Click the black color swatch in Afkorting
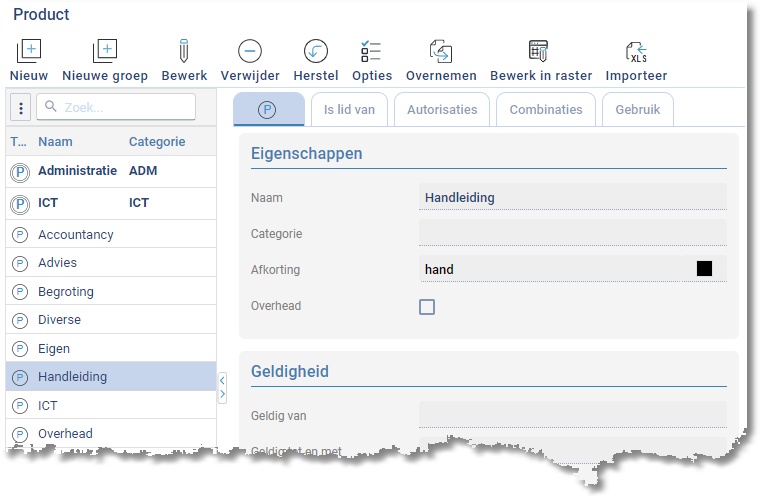The width and height of the screenshot is (761, 500). [x=704, y=268]
